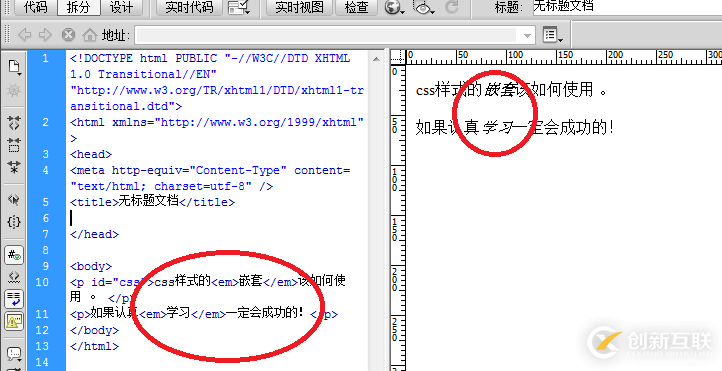Click line number 12 in the gutter
The height and width of the screenshot is (371, 722).
click(x=42, y=330)
